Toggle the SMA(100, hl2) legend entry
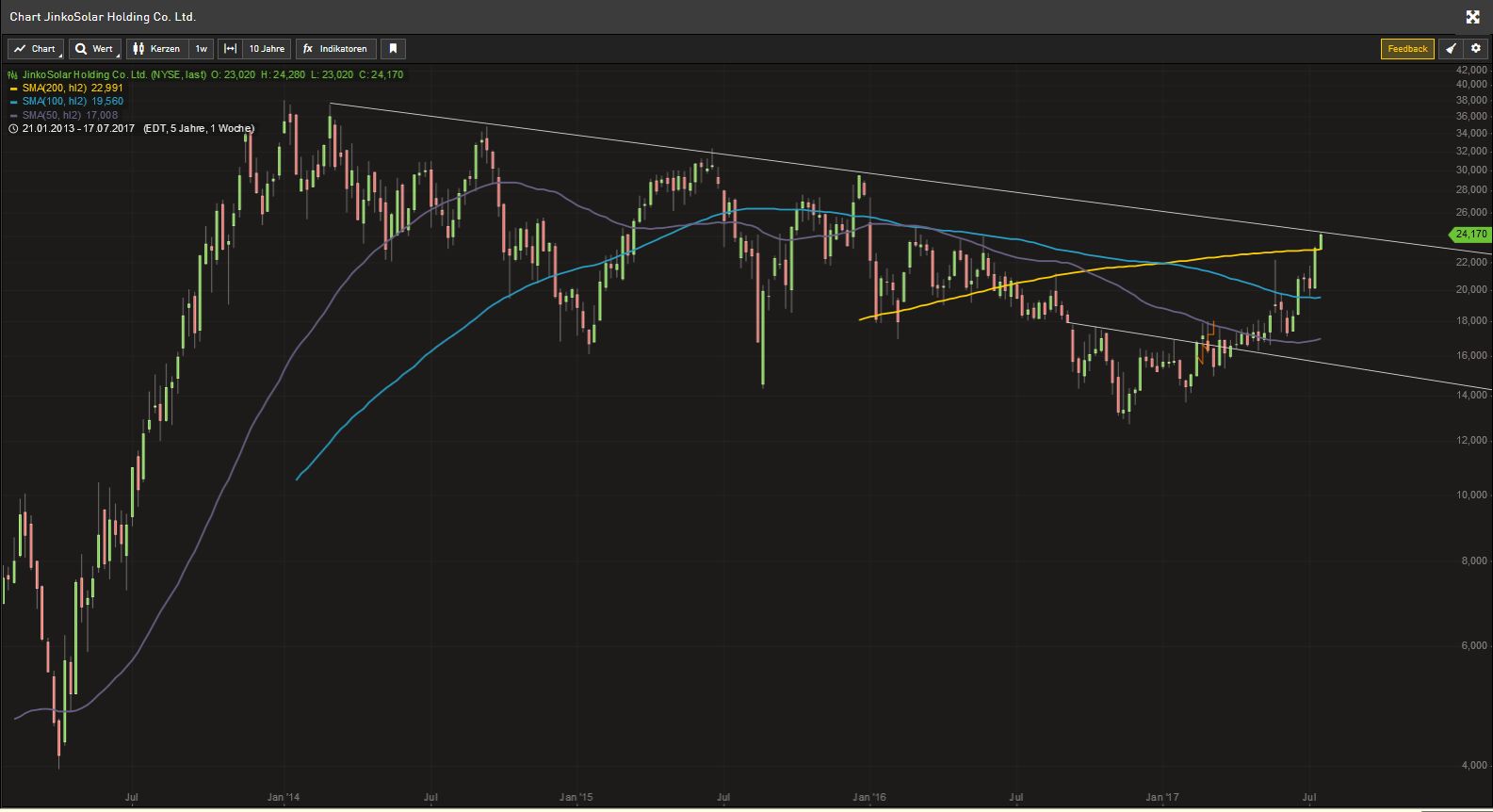 pyautogui.click(x=72, y=101)
